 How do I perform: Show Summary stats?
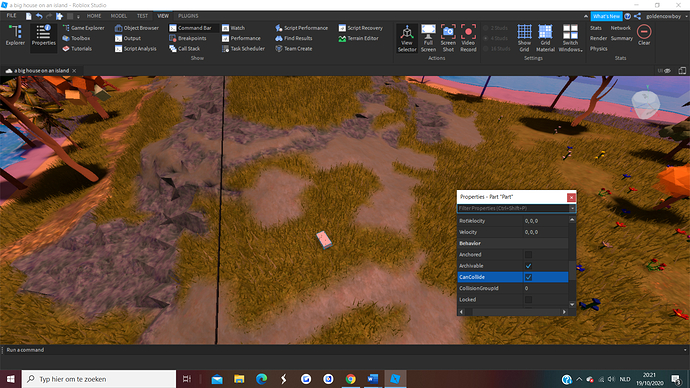(x=622, y=38)
